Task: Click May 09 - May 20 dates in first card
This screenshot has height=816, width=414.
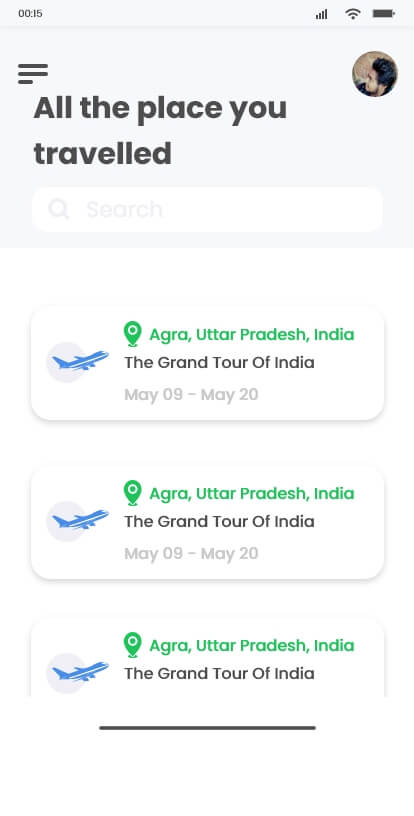Action: [x=191, y=395]
